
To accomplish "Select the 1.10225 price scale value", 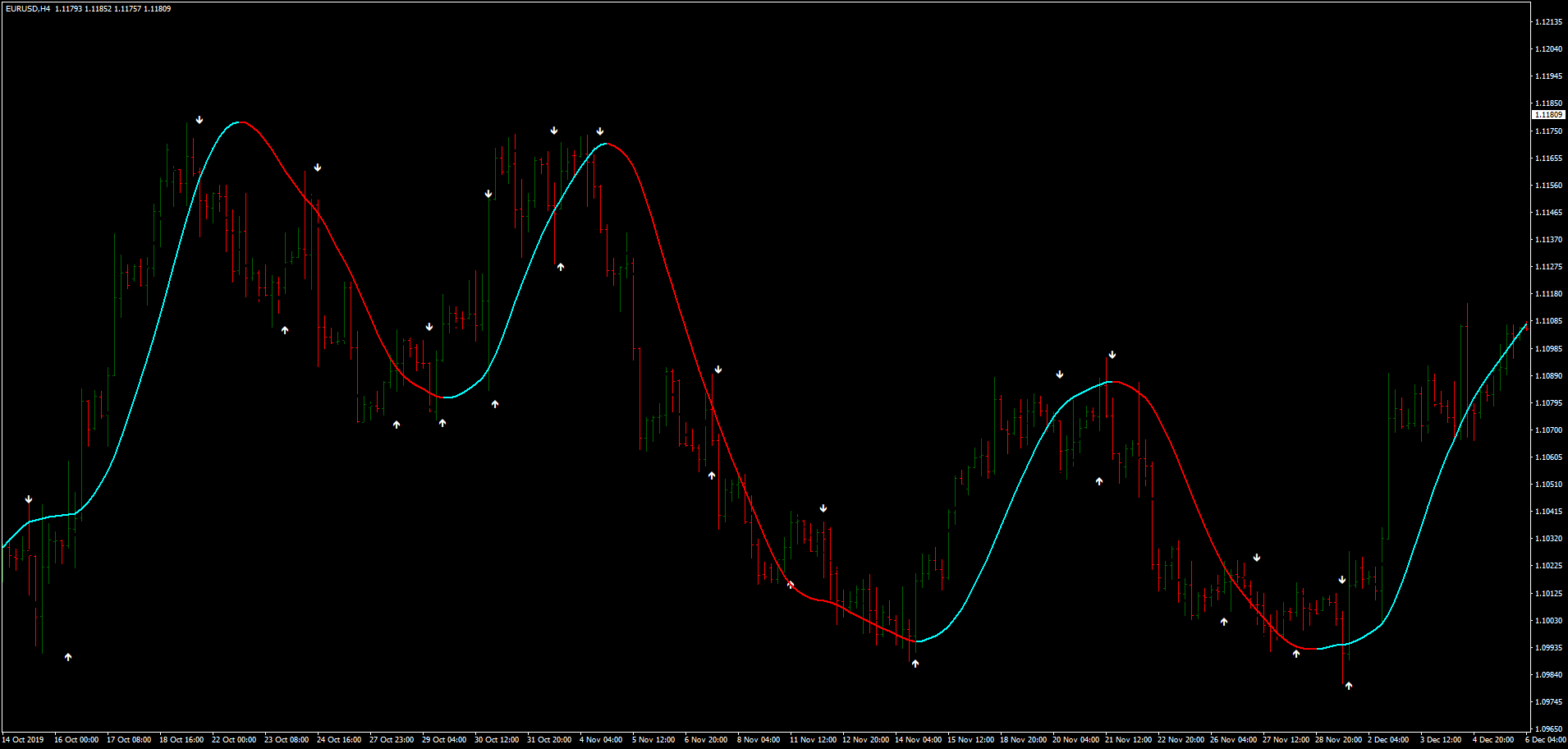I will click(x=1548, y=566).
